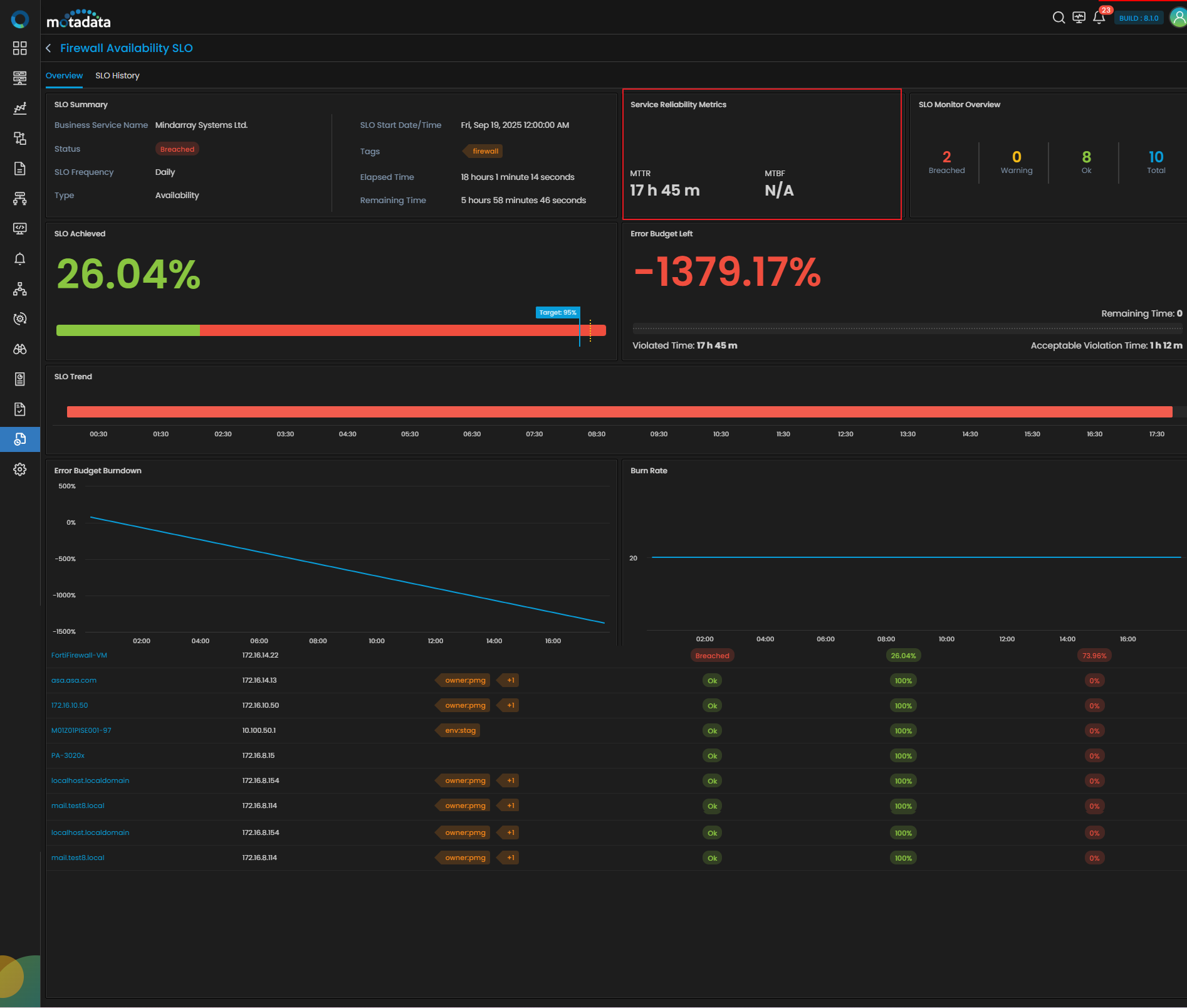This screenshot has height=1008, width=1187.
Task: Open the PA-3020x monitor link
Action: pyautogui.click(x=68, y=755)
